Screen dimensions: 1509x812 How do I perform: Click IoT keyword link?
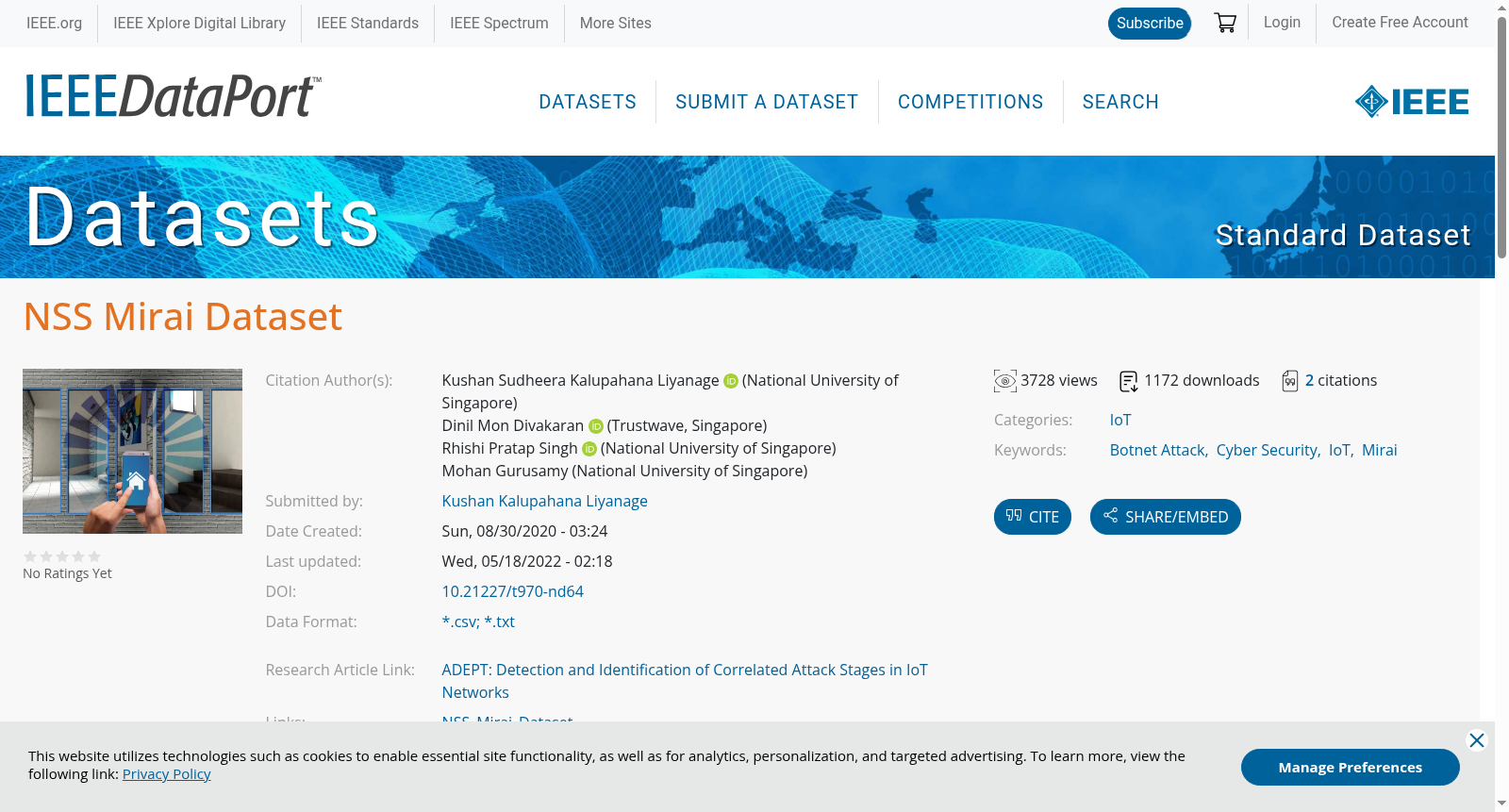tap(1339, 450)
